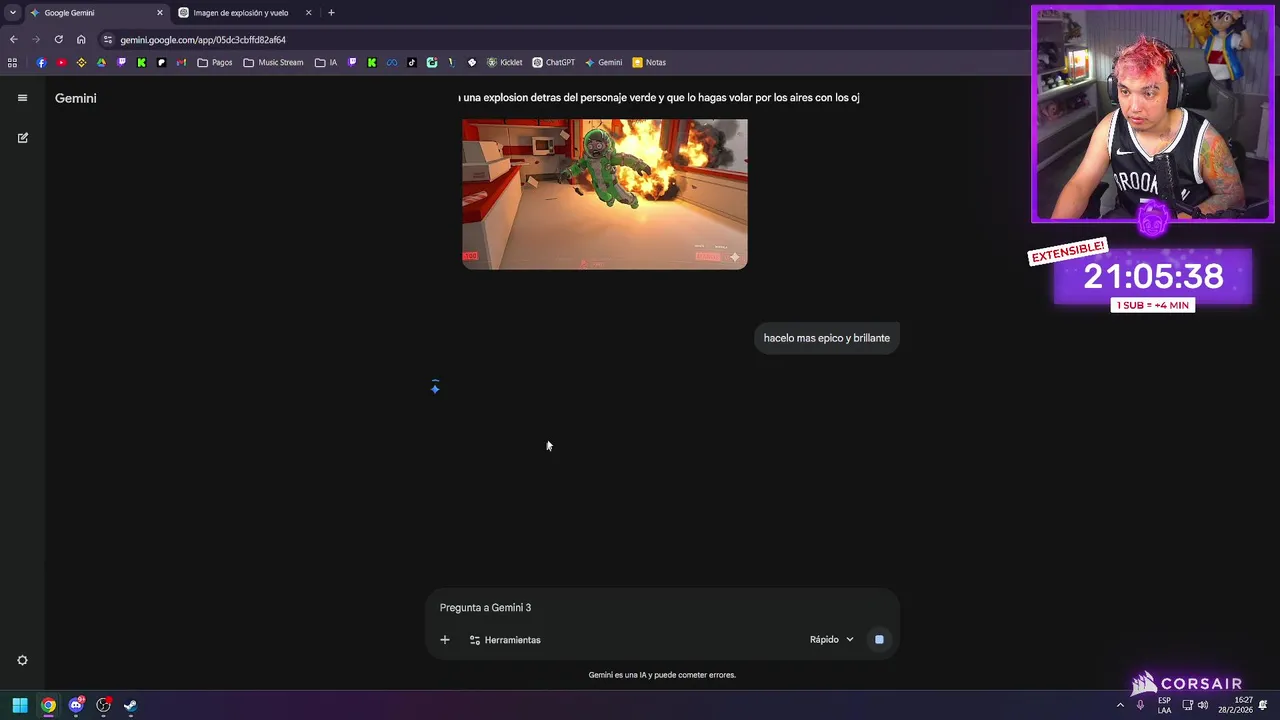
Task: Open the clock showing 16:27
Action: click(1236, 705)
